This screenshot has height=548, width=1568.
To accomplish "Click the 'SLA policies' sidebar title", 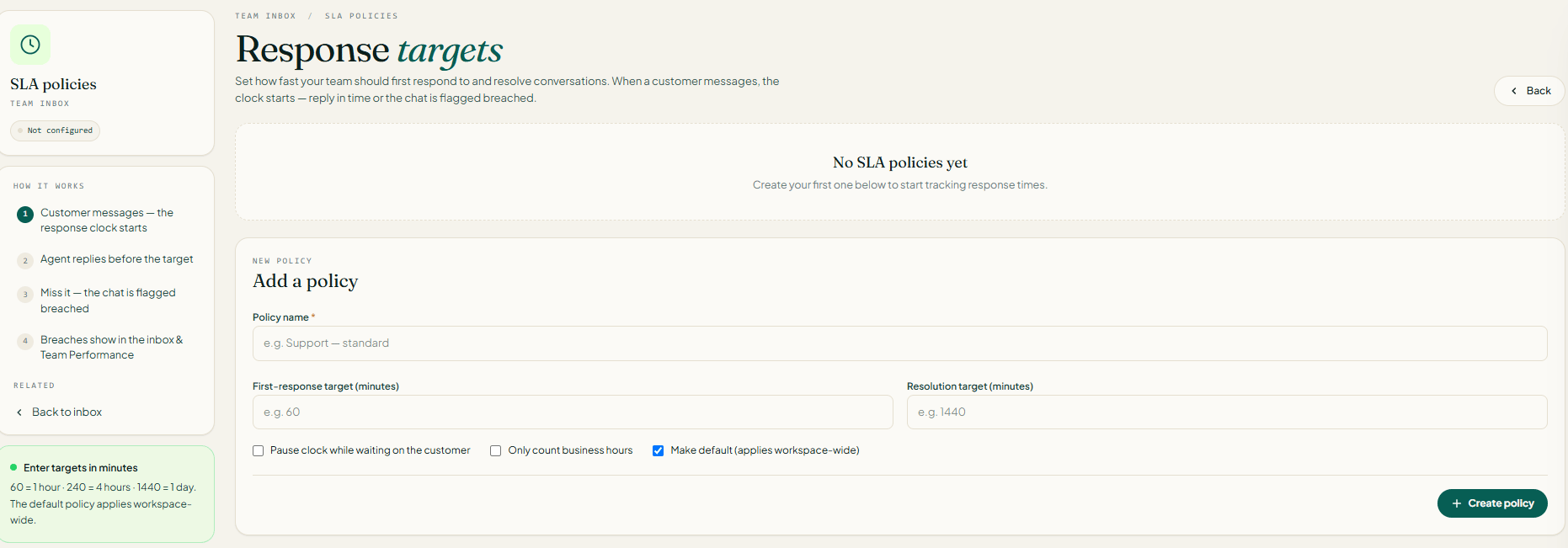I will [53, 84].
